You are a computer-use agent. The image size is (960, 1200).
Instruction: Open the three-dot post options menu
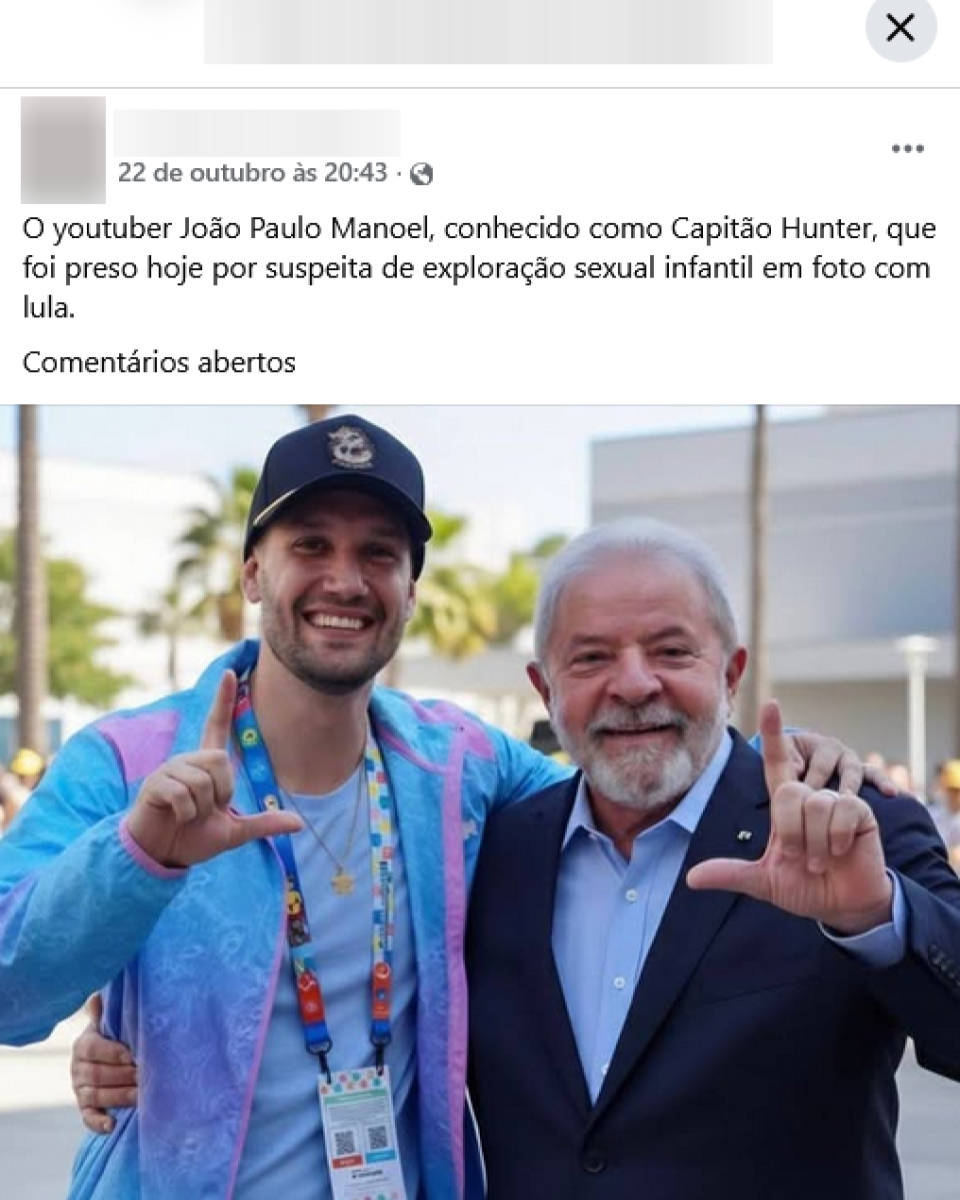(x=907, y=149)
